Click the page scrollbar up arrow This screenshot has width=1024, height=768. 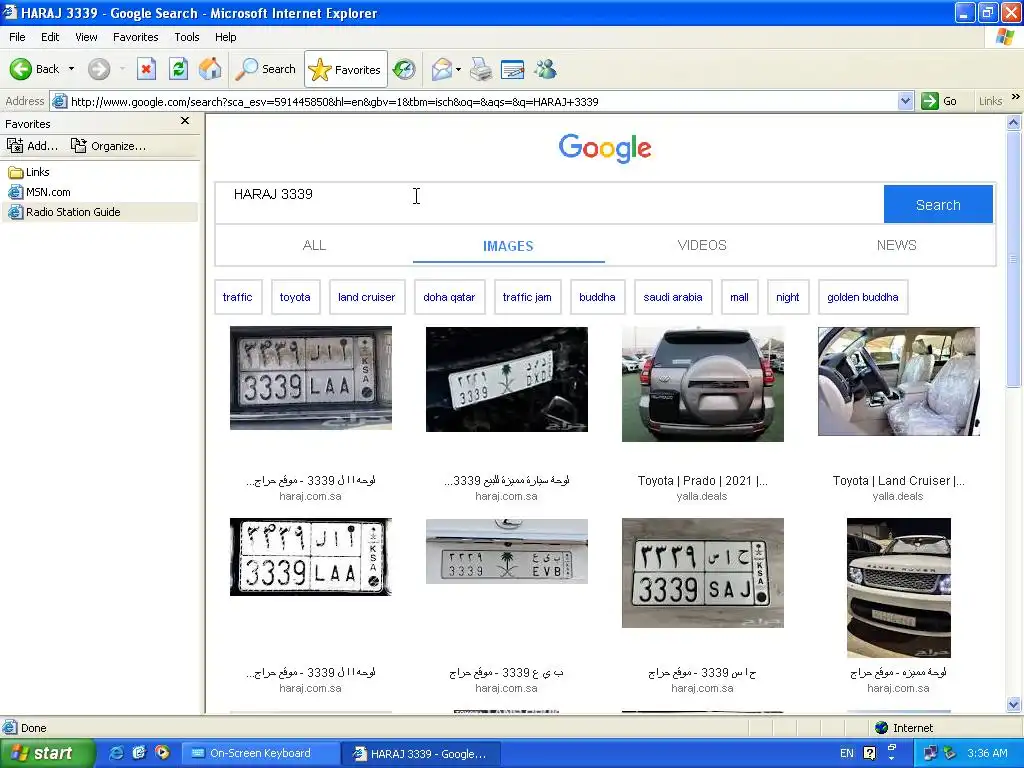1014,122
